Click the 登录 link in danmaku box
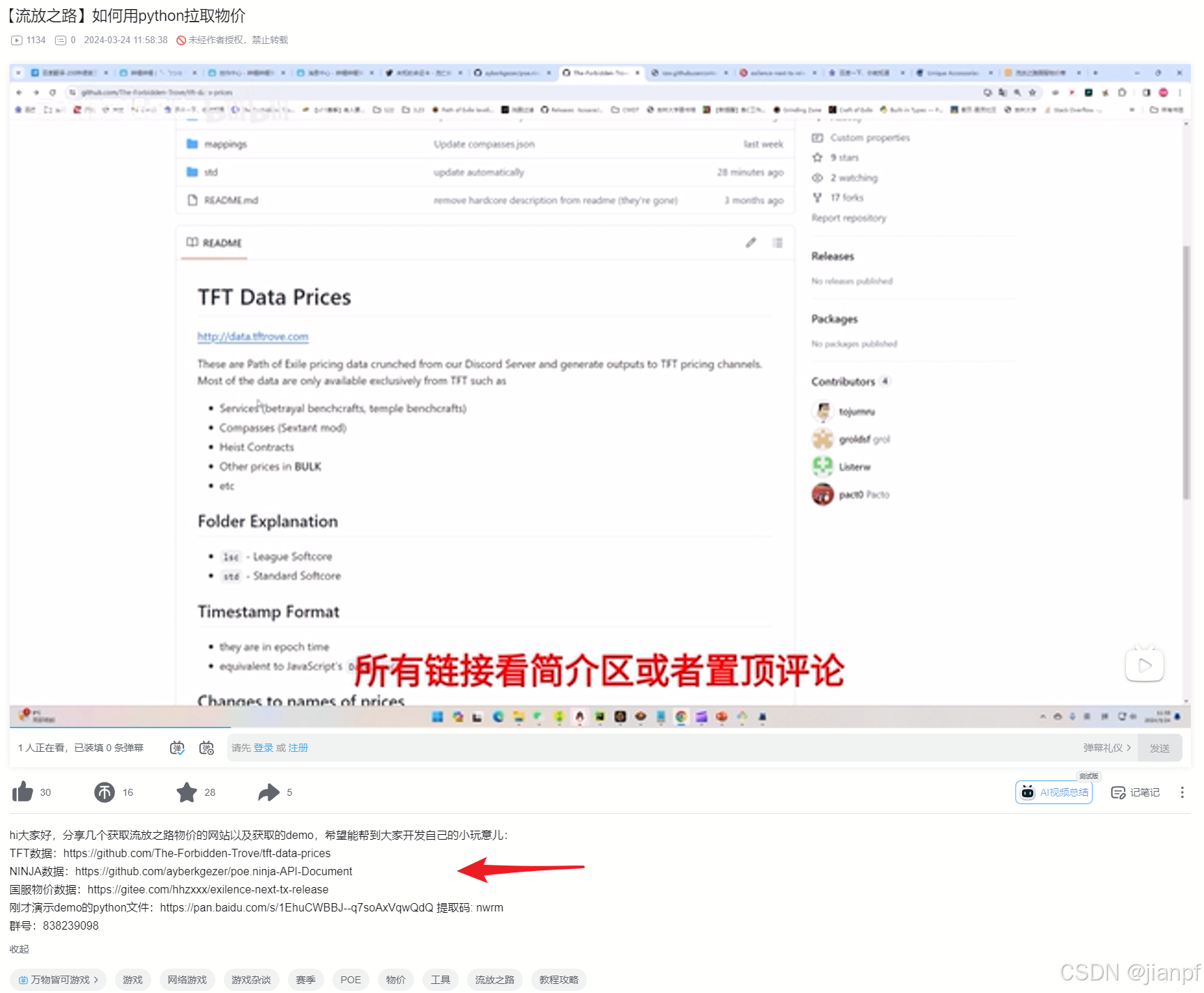The width and height of the screenshot is (1204, 993). pos(263,748)
